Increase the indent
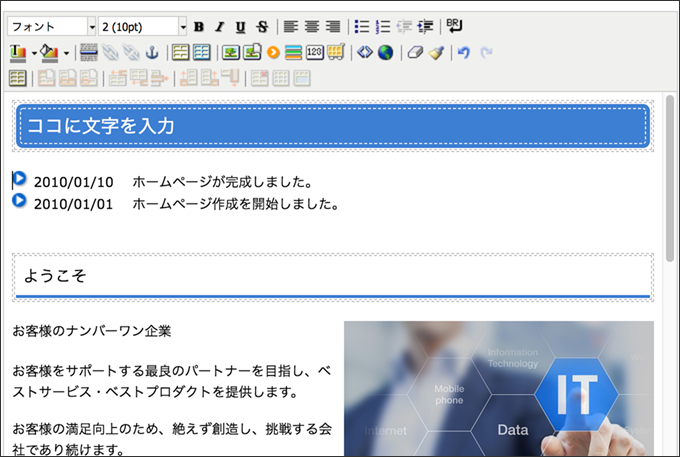This screenshot has height=457, width=680. (x=425, y=27)
